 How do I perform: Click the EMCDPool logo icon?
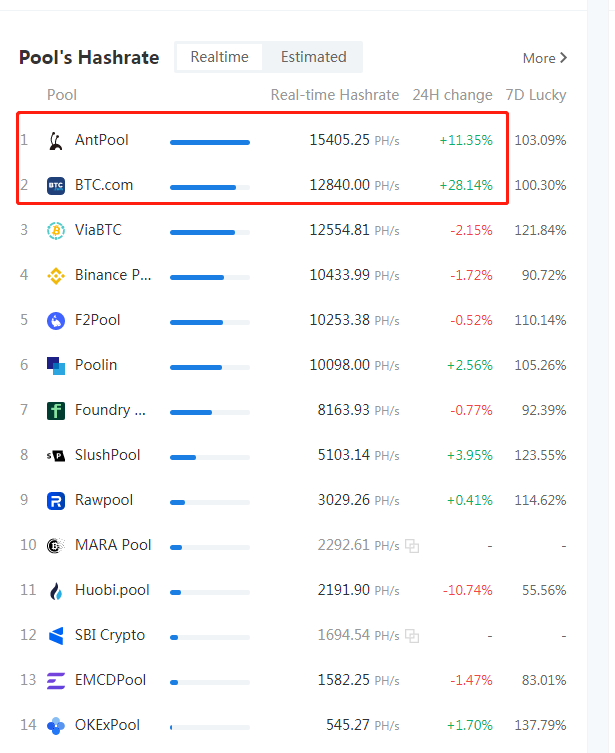(56, 680)
